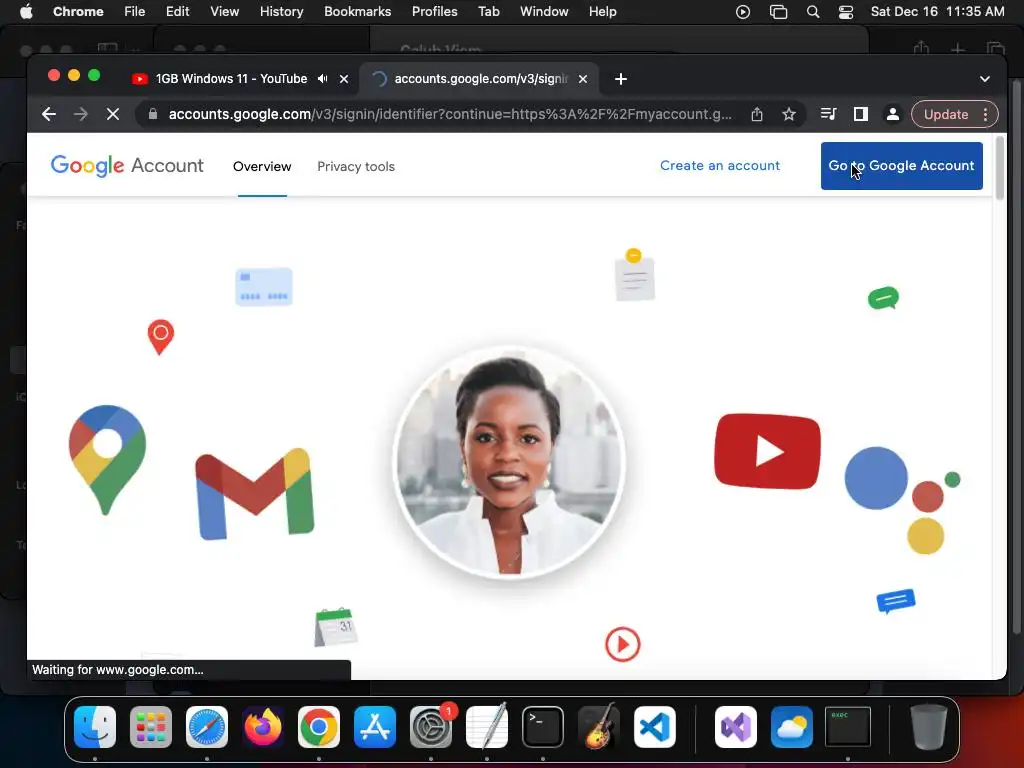Close the 1GB Windows 11 YouTube tab
Viewport: 1024px width, 768px height.
(x=344, y=79)
